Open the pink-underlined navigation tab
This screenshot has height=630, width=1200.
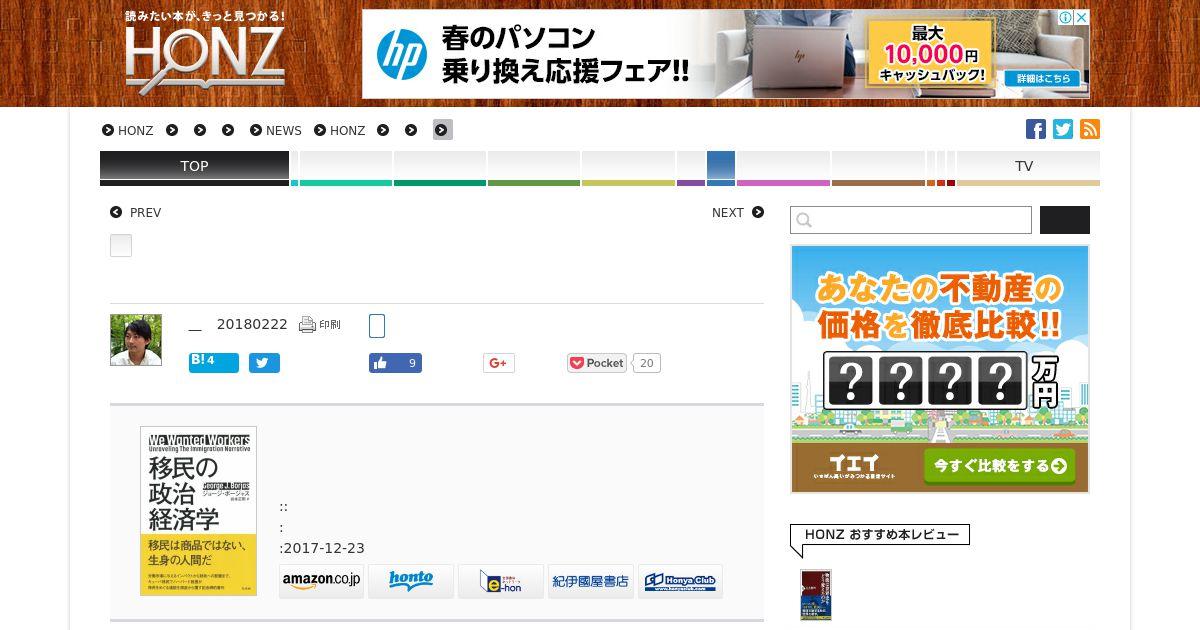[783, 167]
